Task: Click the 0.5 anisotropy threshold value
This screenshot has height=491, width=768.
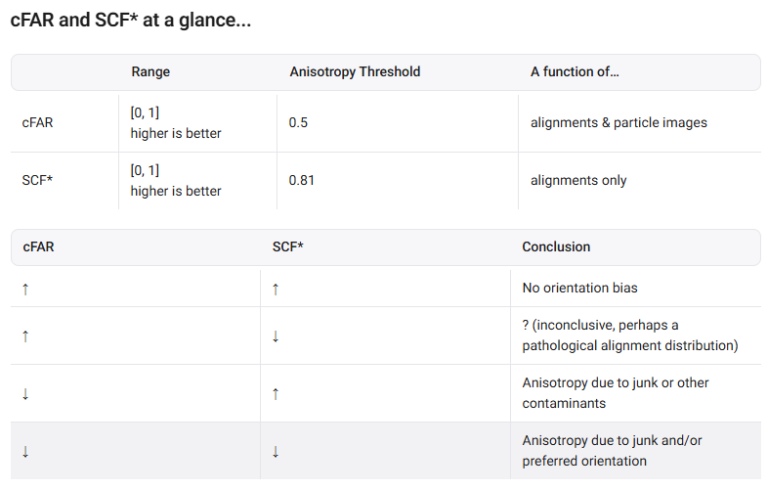Action: [x=298, y=123]
